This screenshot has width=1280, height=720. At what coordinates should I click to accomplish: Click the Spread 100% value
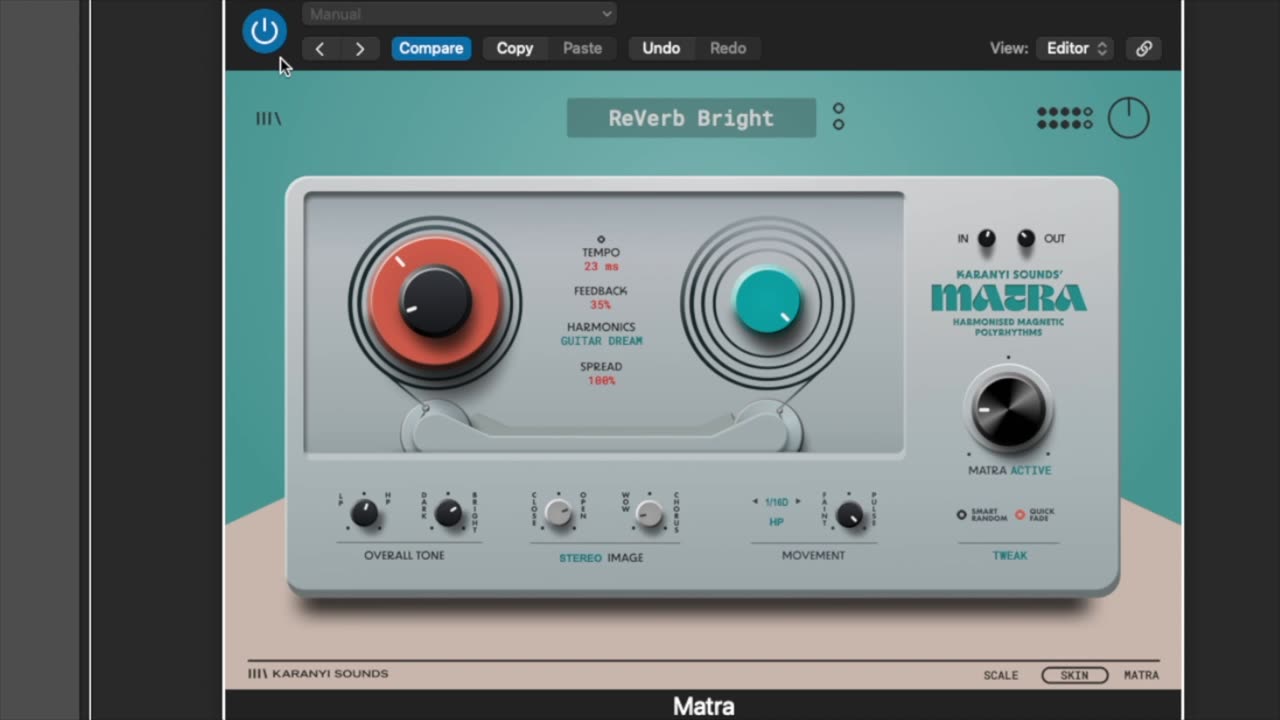point(601,381)
